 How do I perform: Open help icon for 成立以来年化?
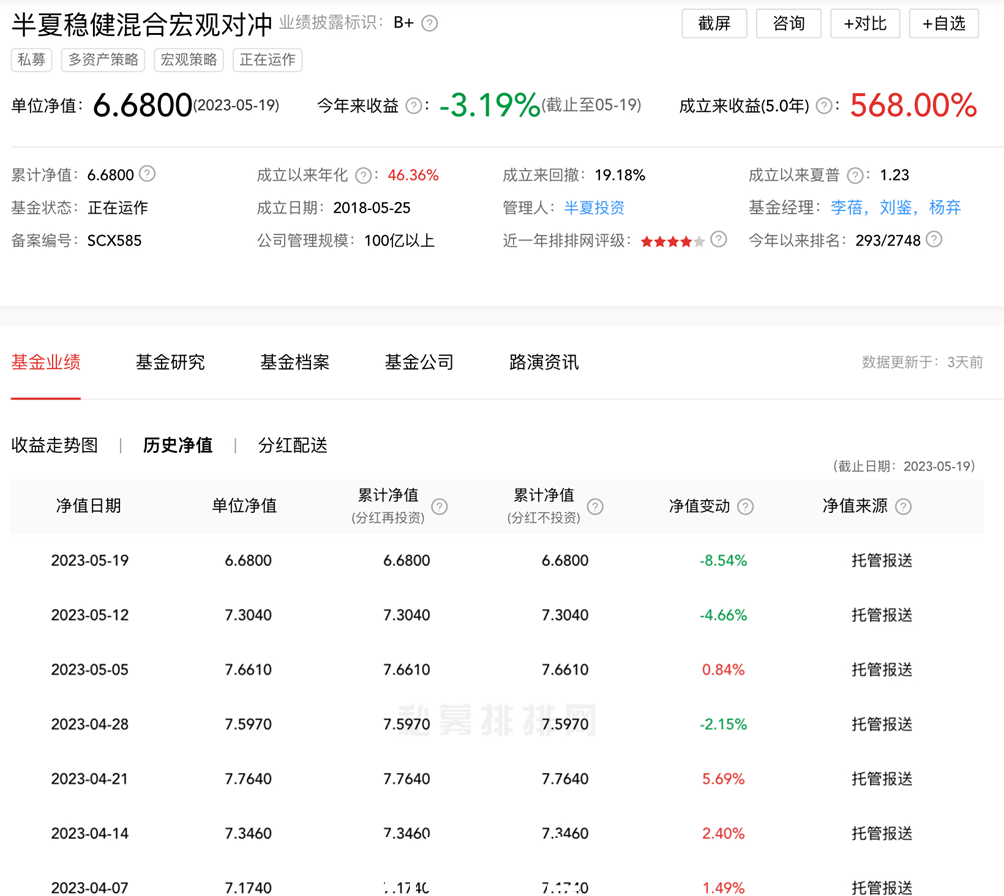tap(363, 175)
